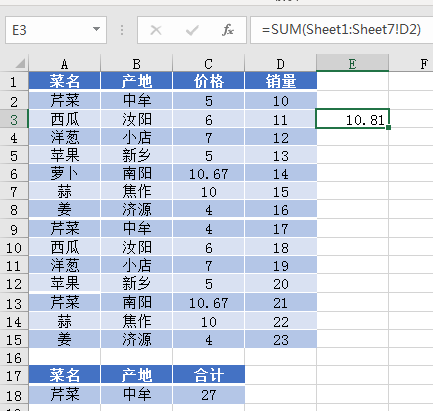Screen dimensions: 433x411
Task: Open the Name Box dropdown arrow
Action: pos(96,29)
